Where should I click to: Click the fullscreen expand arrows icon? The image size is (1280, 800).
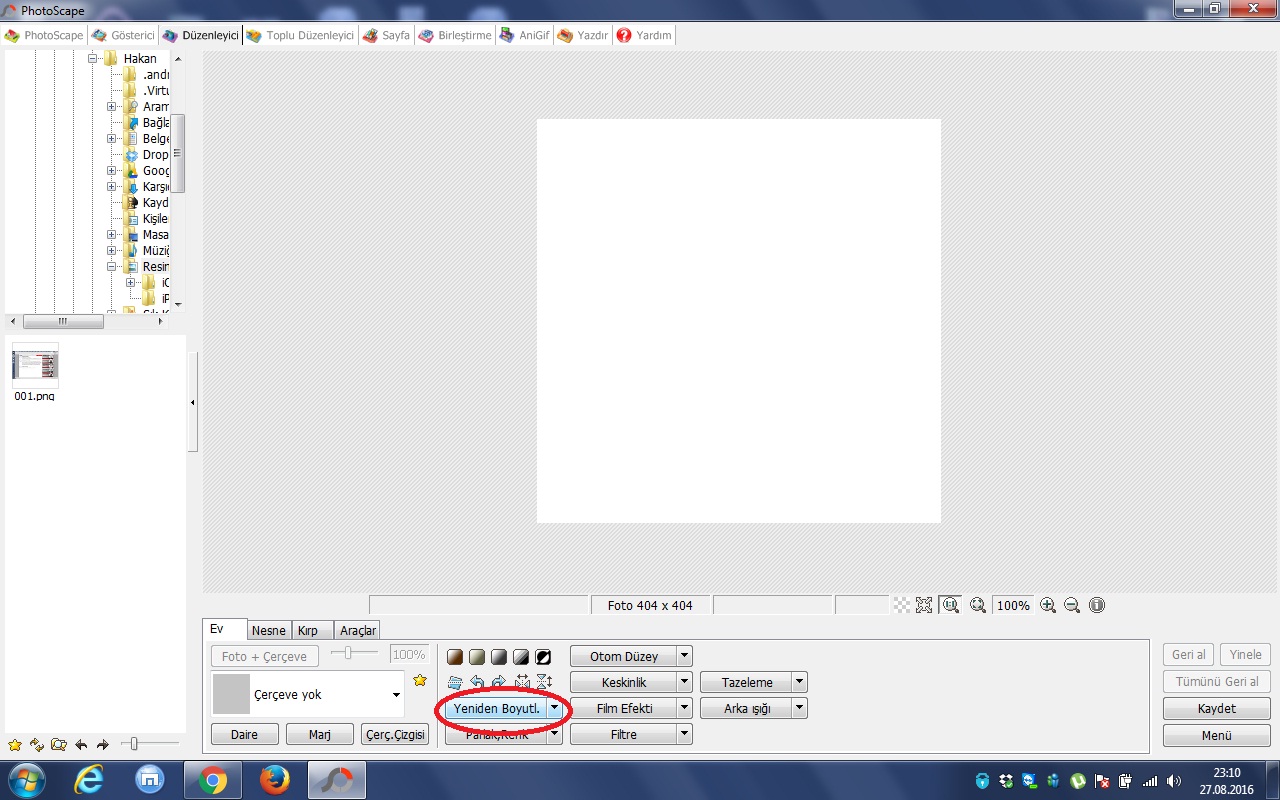pyautogui.click(x=924, y=605)
